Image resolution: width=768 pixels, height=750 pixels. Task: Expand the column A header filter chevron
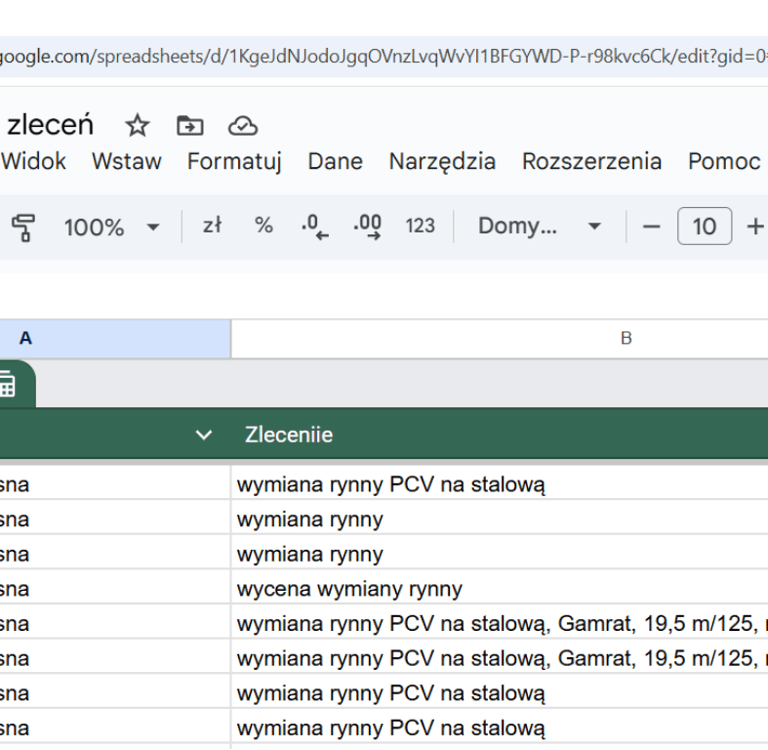point(204,435)
